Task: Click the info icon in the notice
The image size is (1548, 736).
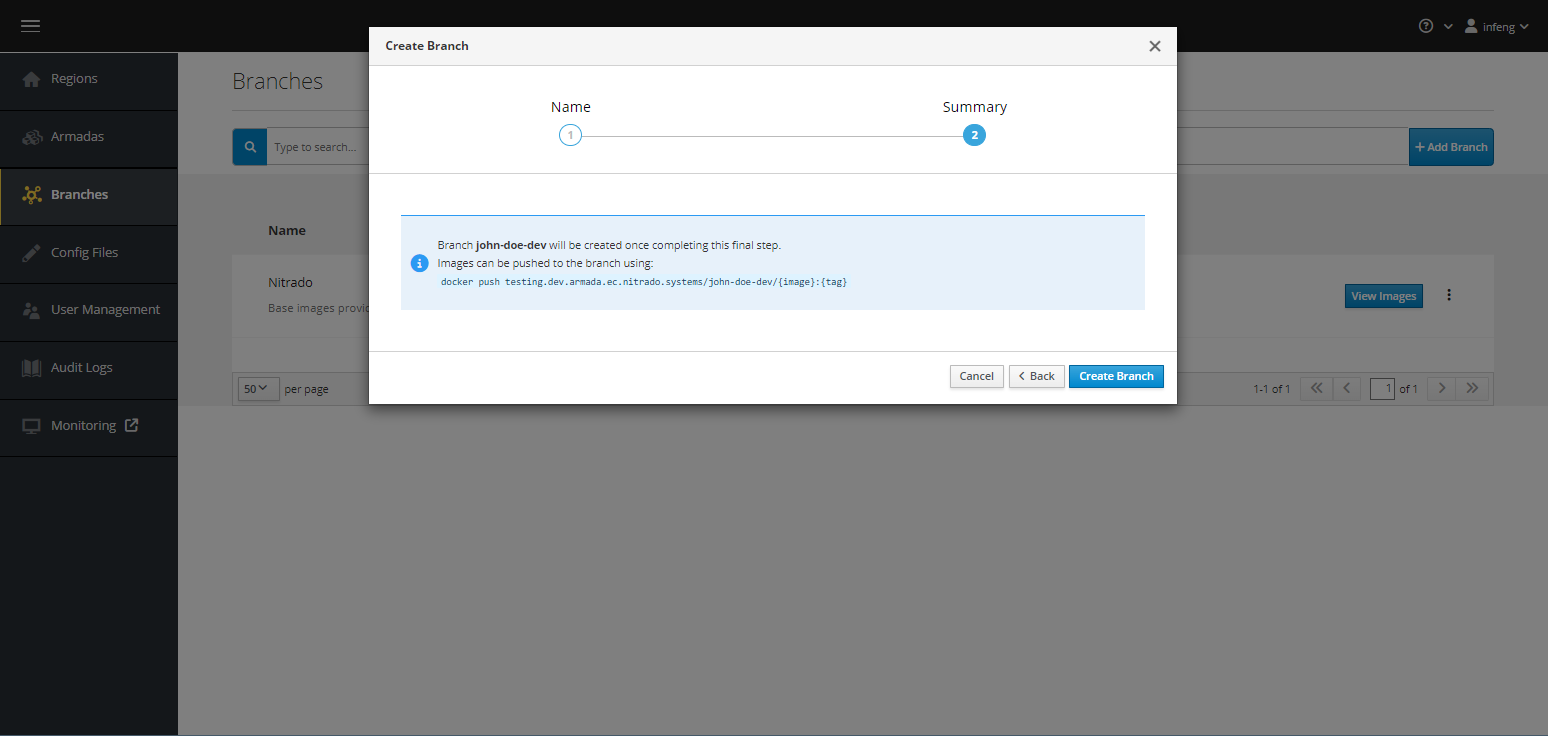Action: [x=420, y=263]
